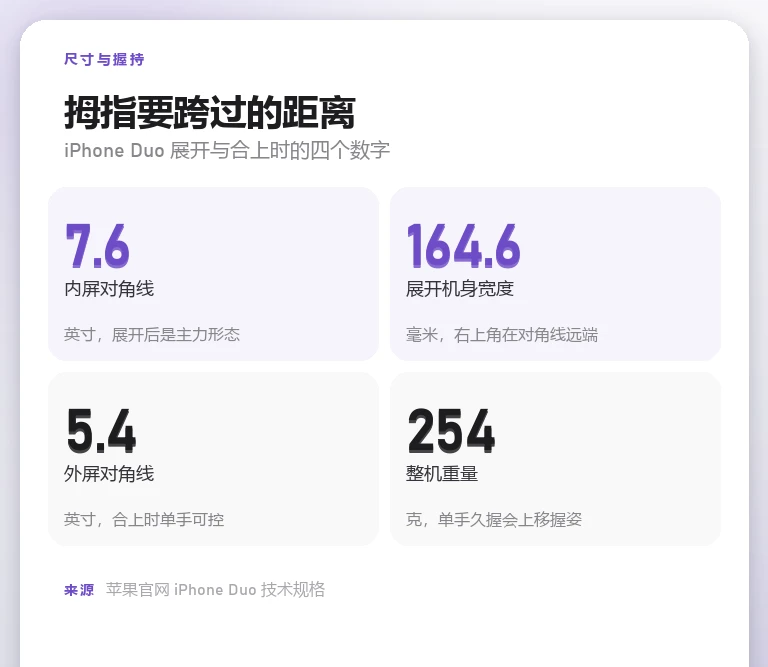Click the label '外屏对角线'
Viewport: 768px width, 667px height.
[x=109, y=474]
